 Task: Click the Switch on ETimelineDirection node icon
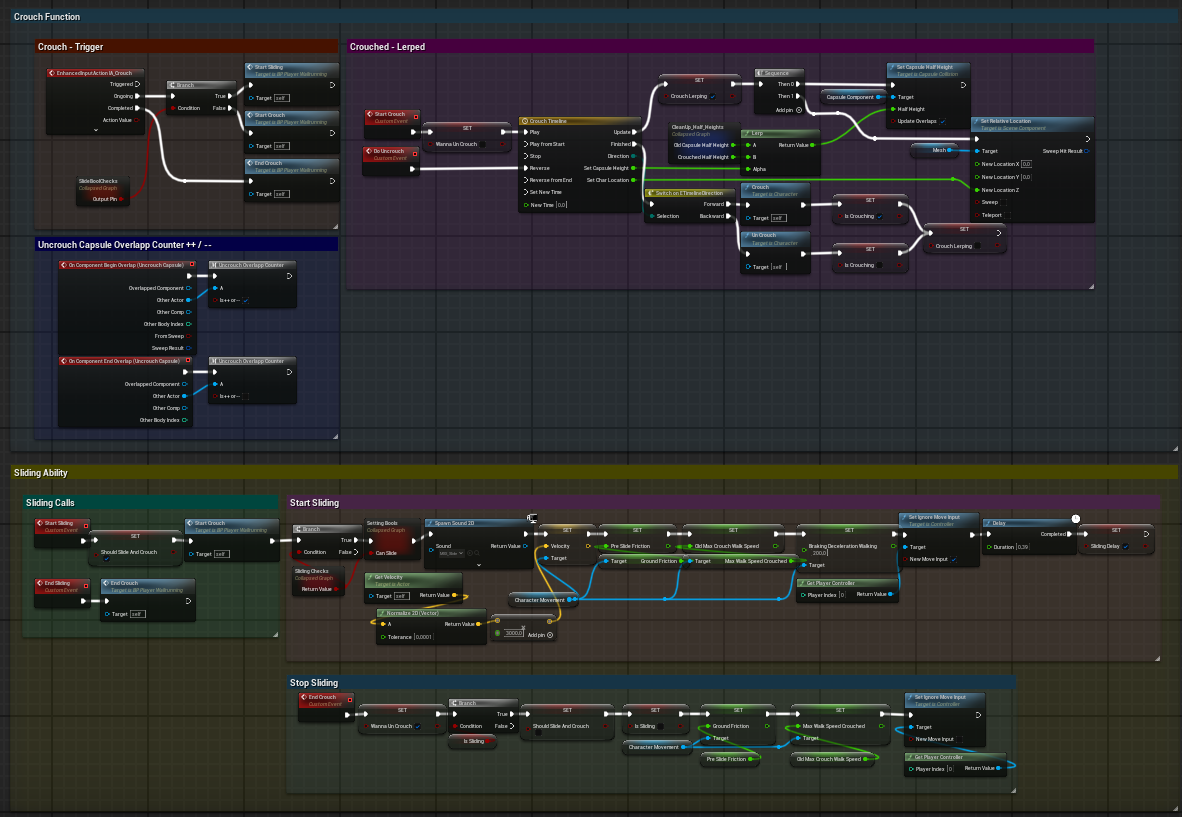pos(650,192)
